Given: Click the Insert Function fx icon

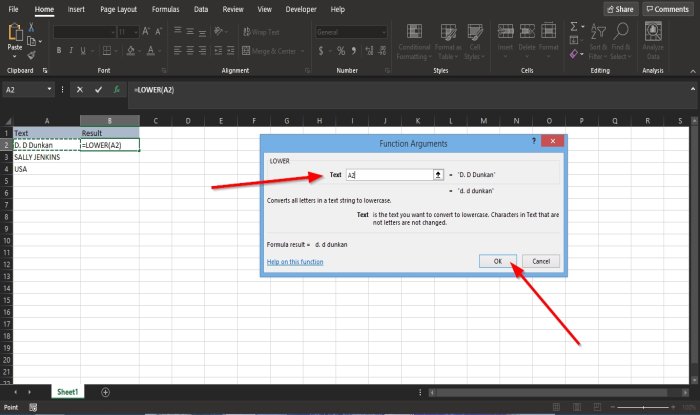Looking at the screenshot, I should [117, 90].
